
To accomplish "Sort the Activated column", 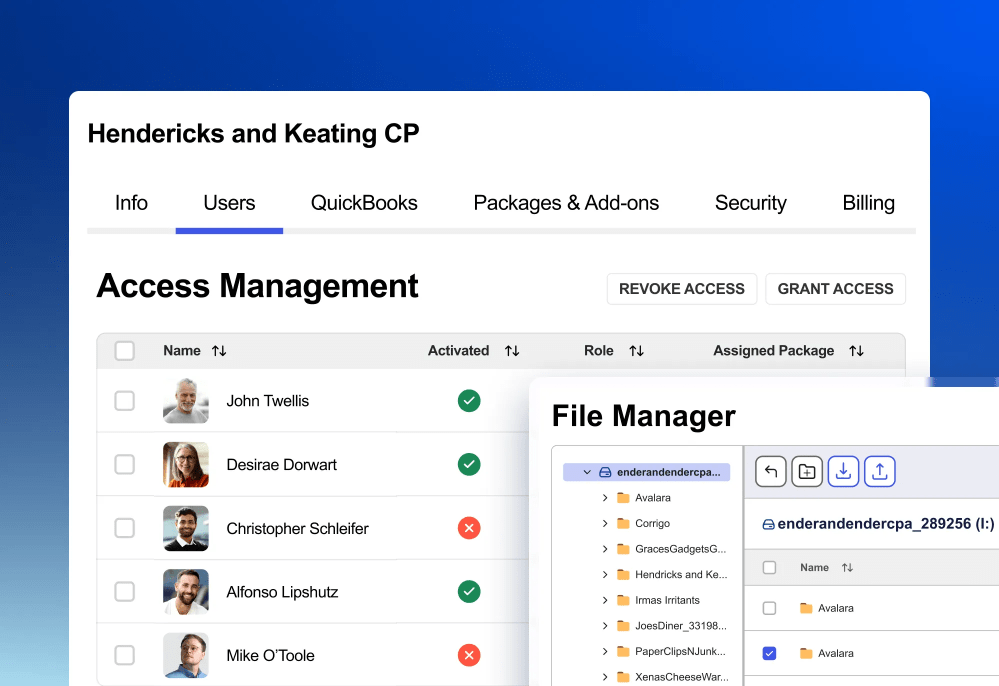I will pos(512,351).
